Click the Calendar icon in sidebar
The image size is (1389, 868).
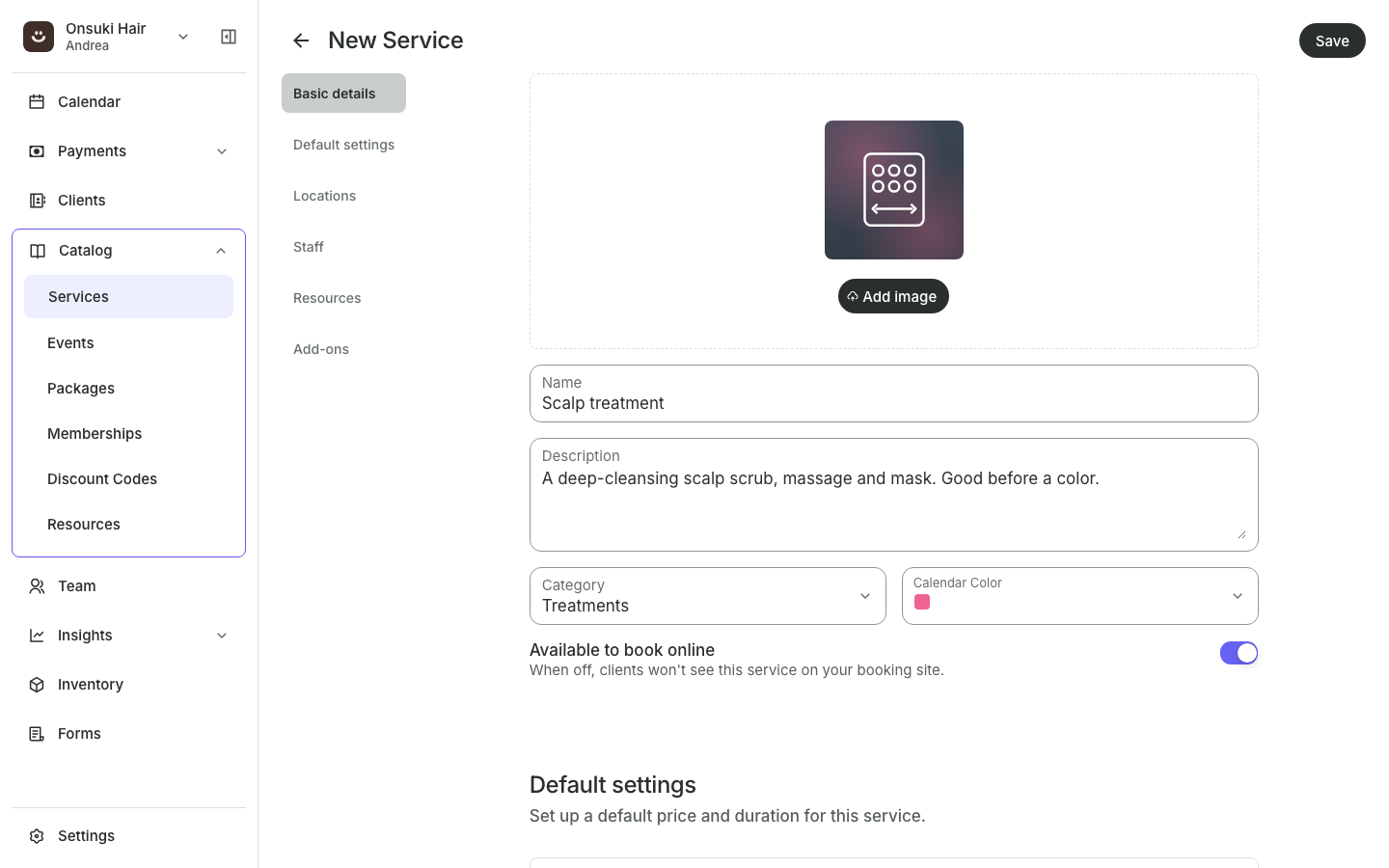click(x=37, y=101)
